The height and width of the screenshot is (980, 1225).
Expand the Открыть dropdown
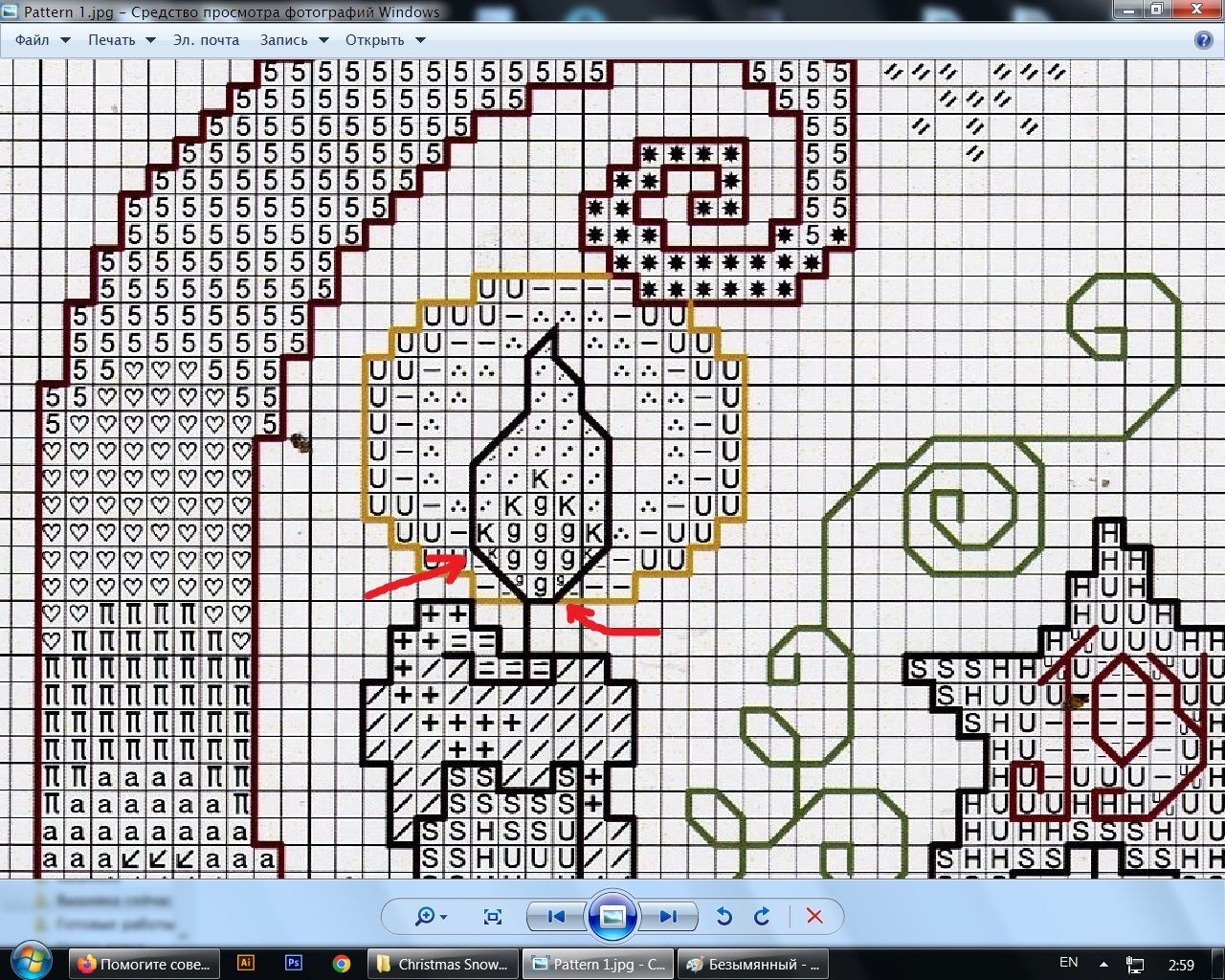click(385, 40)
